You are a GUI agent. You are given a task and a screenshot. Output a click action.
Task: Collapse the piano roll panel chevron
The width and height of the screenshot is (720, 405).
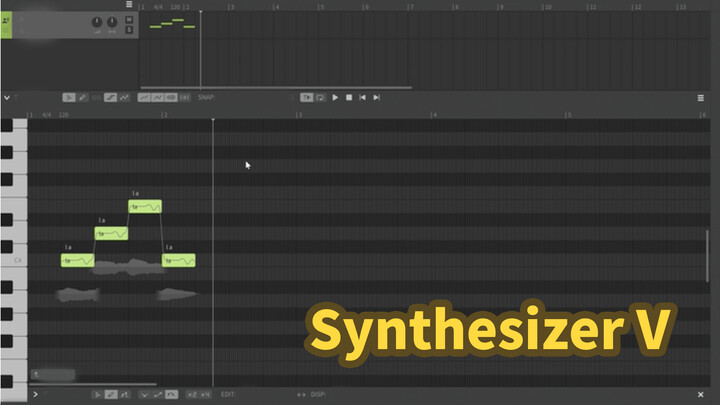tap(7, 97)
